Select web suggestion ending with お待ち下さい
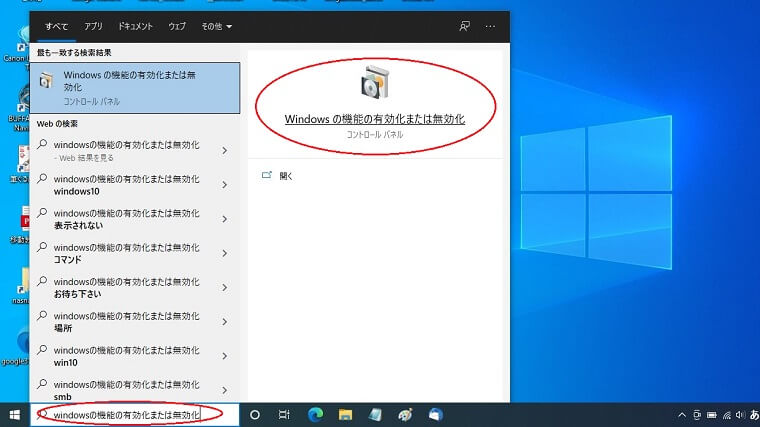Viewport: 760px width, 427px height. pyautogui.click(x=125, y=288)
